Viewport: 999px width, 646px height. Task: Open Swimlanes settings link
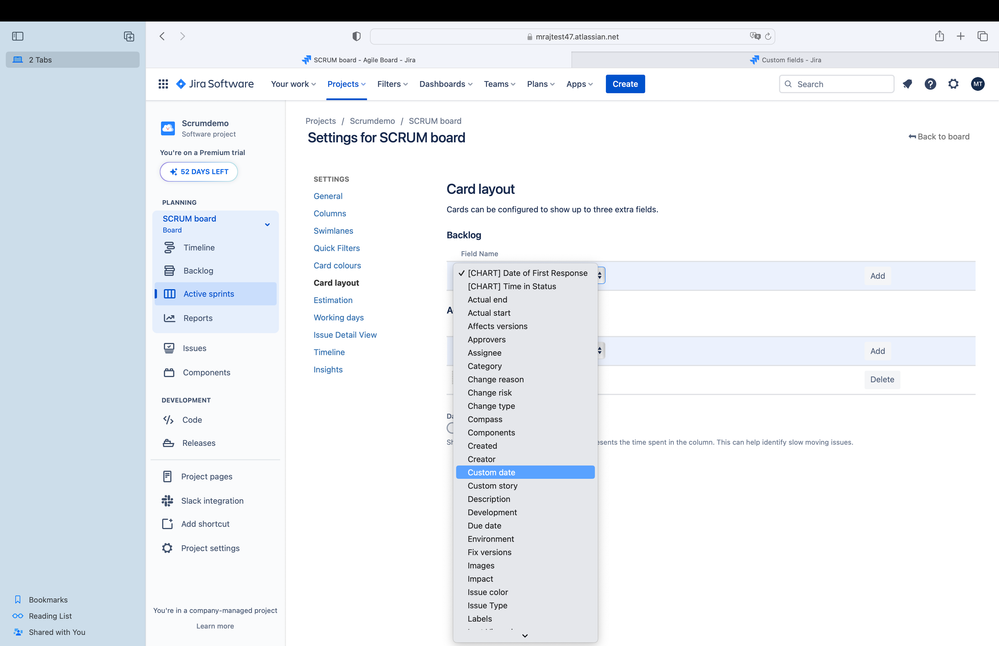point(333,231)
